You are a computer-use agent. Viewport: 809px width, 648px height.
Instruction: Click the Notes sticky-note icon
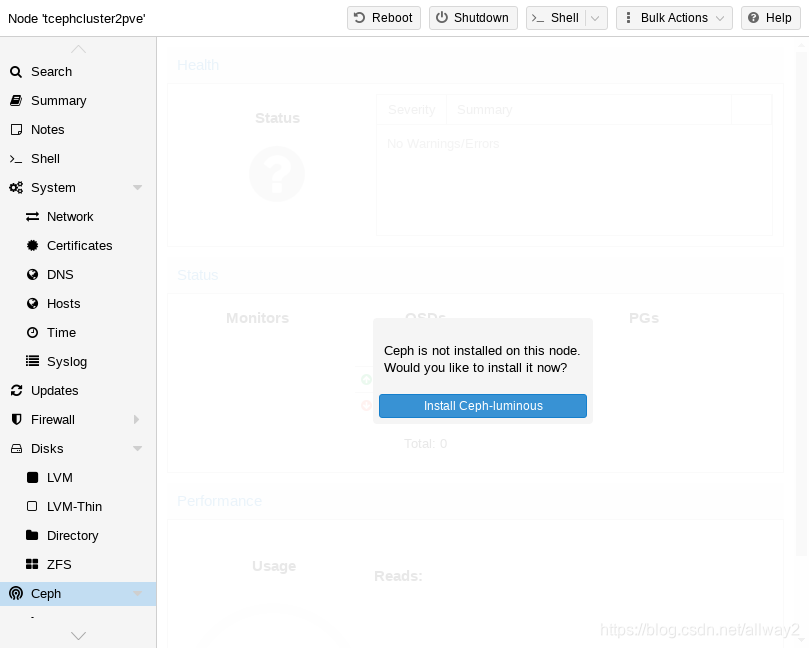click(x=16, y=129)
